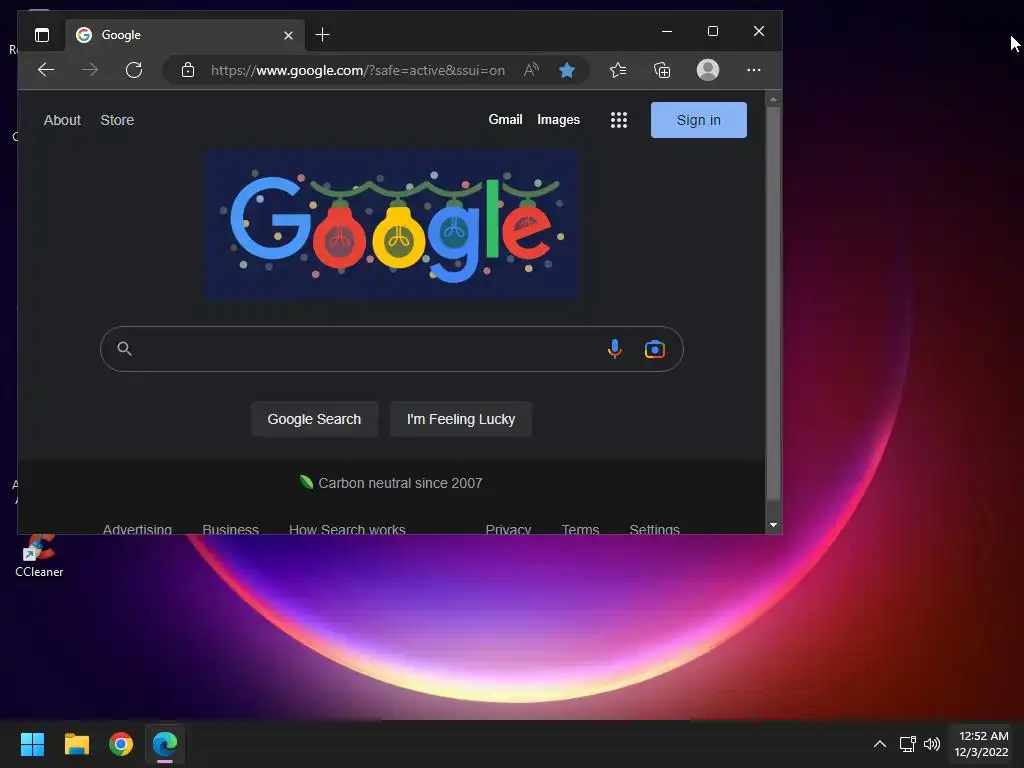Toggle the favorite star in address bar
1024x768 pixels.
point(567,70)
